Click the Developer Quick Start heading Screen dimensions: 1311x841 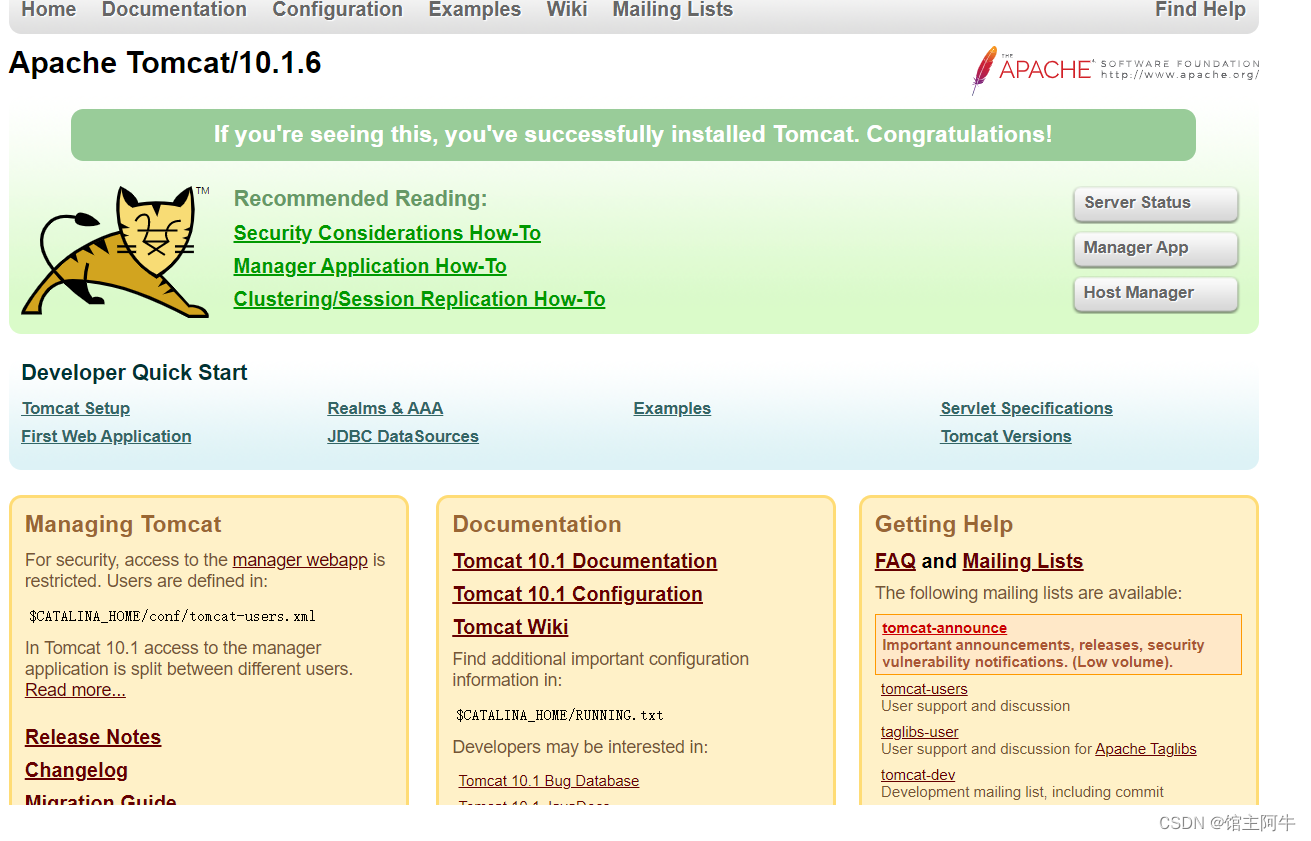tap(134, 373)
